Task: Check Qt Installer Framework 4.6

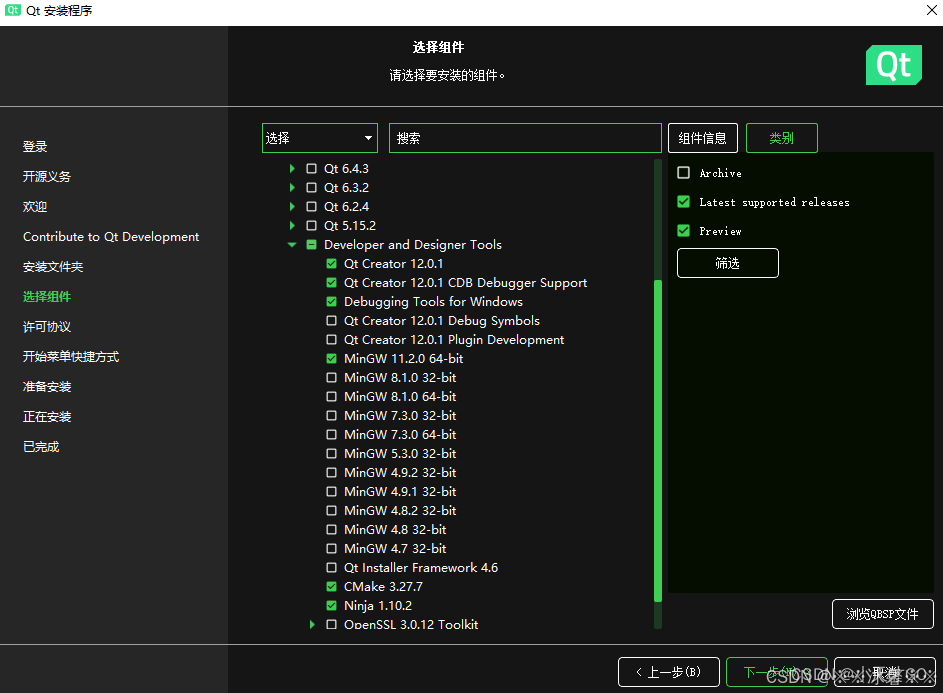Action: [x=331, y=567]
